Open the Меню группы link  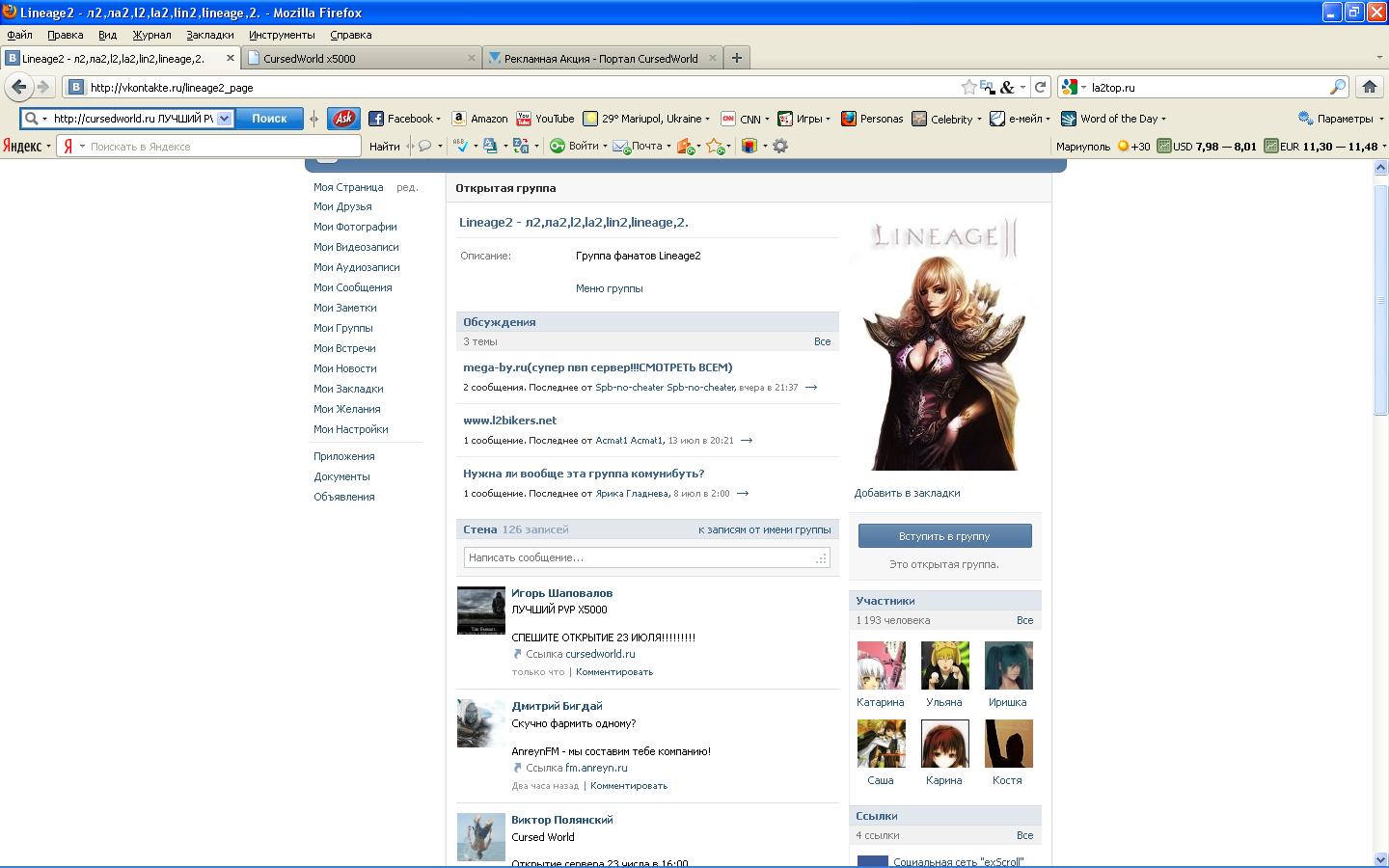pos(609,288)
